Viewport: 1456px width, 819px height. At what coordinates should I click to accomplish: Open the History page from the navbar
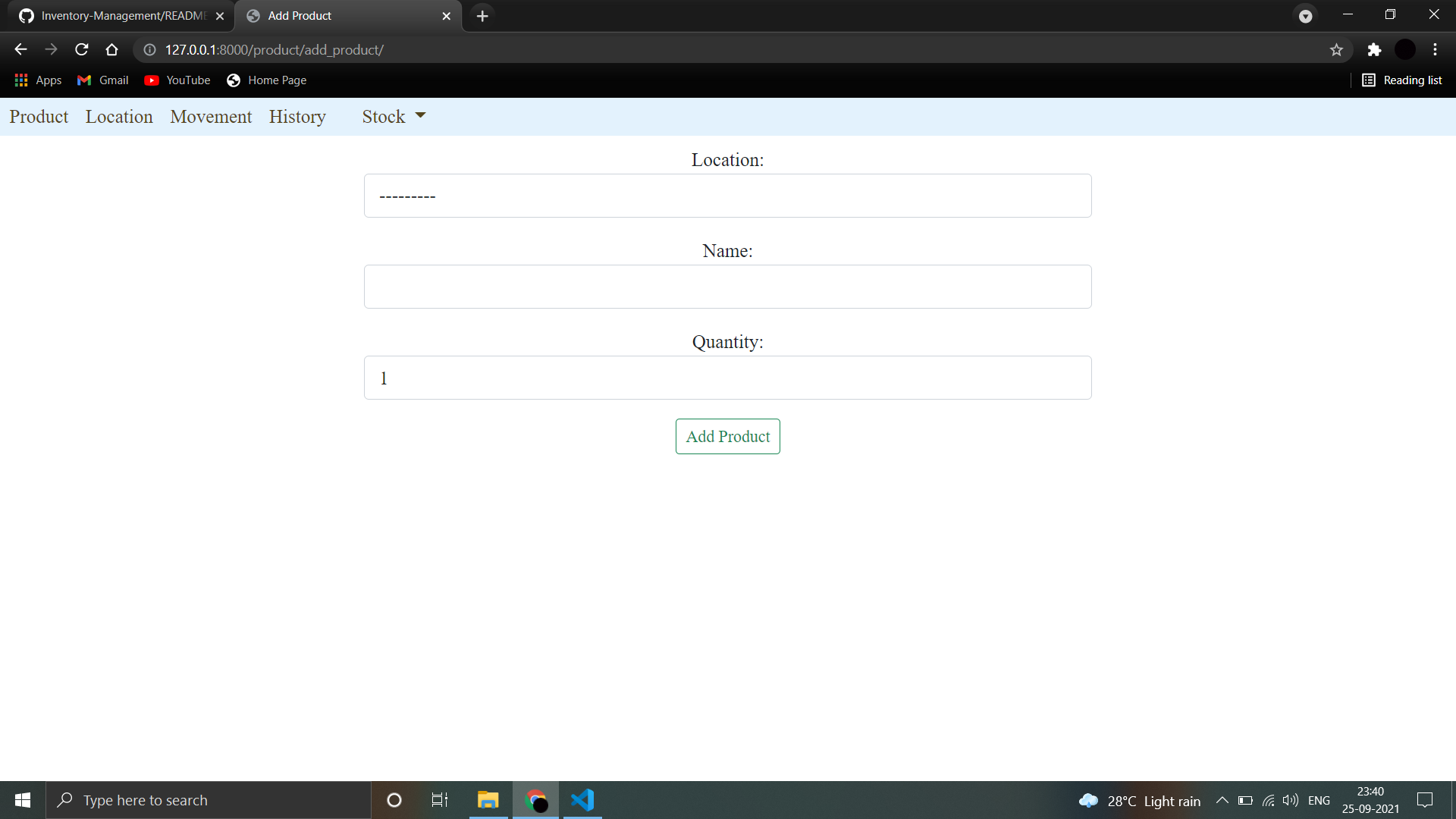[x=297, y=116]
